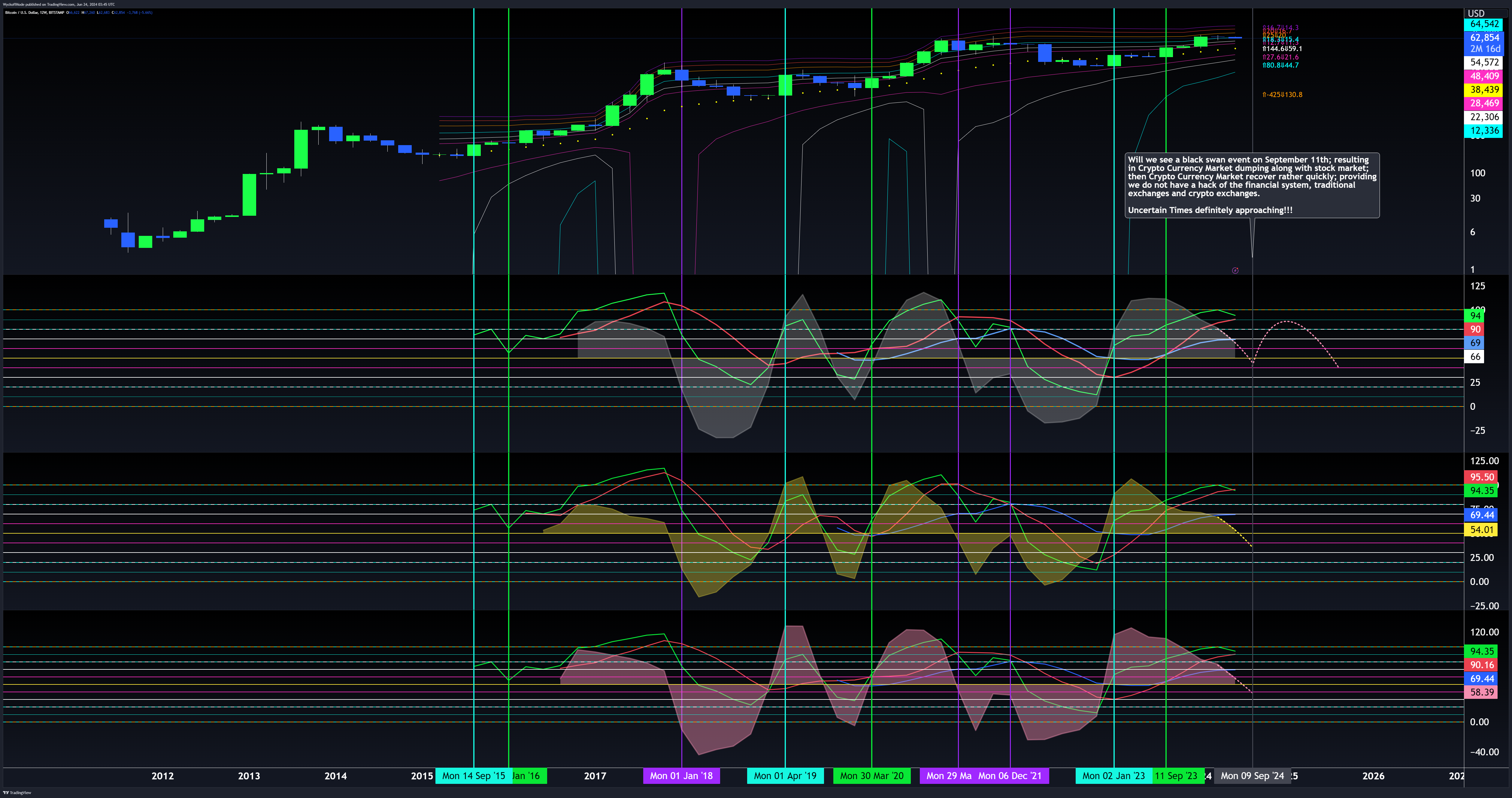Viewport: 1512px width, 798px height.
Task: Click the 'Uncertain Times definitely approaching!!!' line
Action: coord(1210,210)
